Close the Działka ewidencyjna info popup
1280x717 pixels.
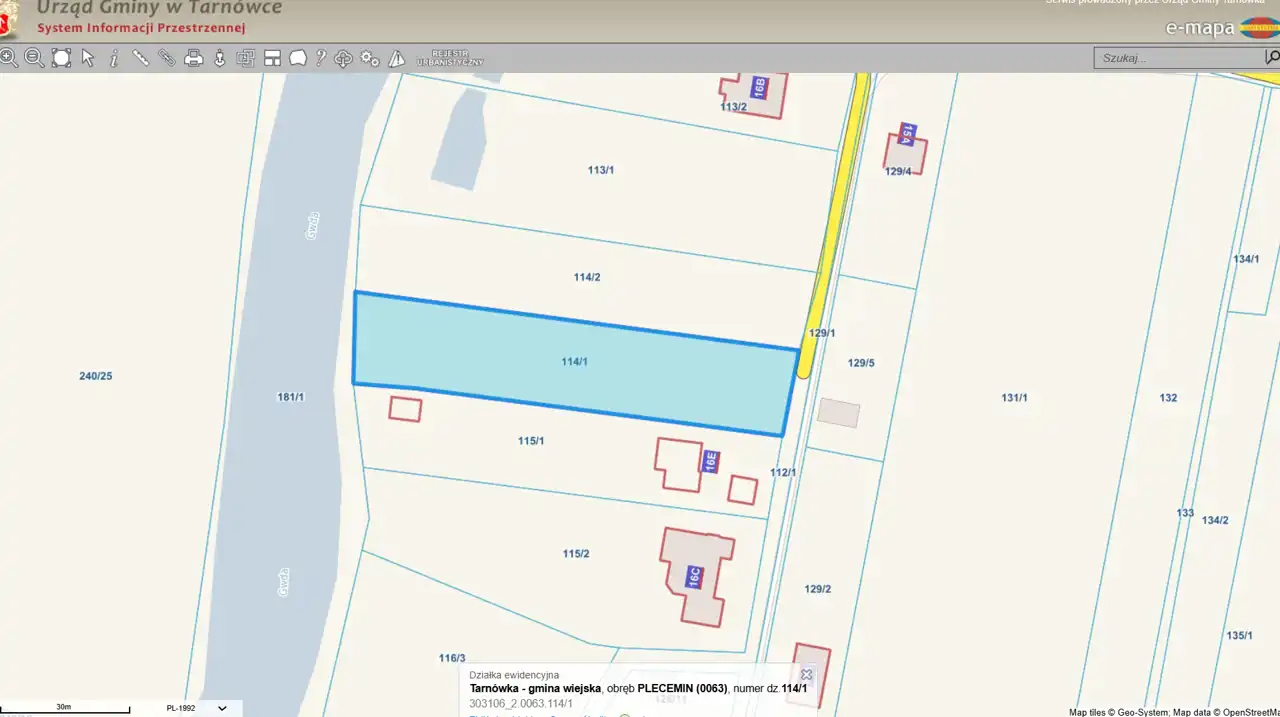(807, 675)
